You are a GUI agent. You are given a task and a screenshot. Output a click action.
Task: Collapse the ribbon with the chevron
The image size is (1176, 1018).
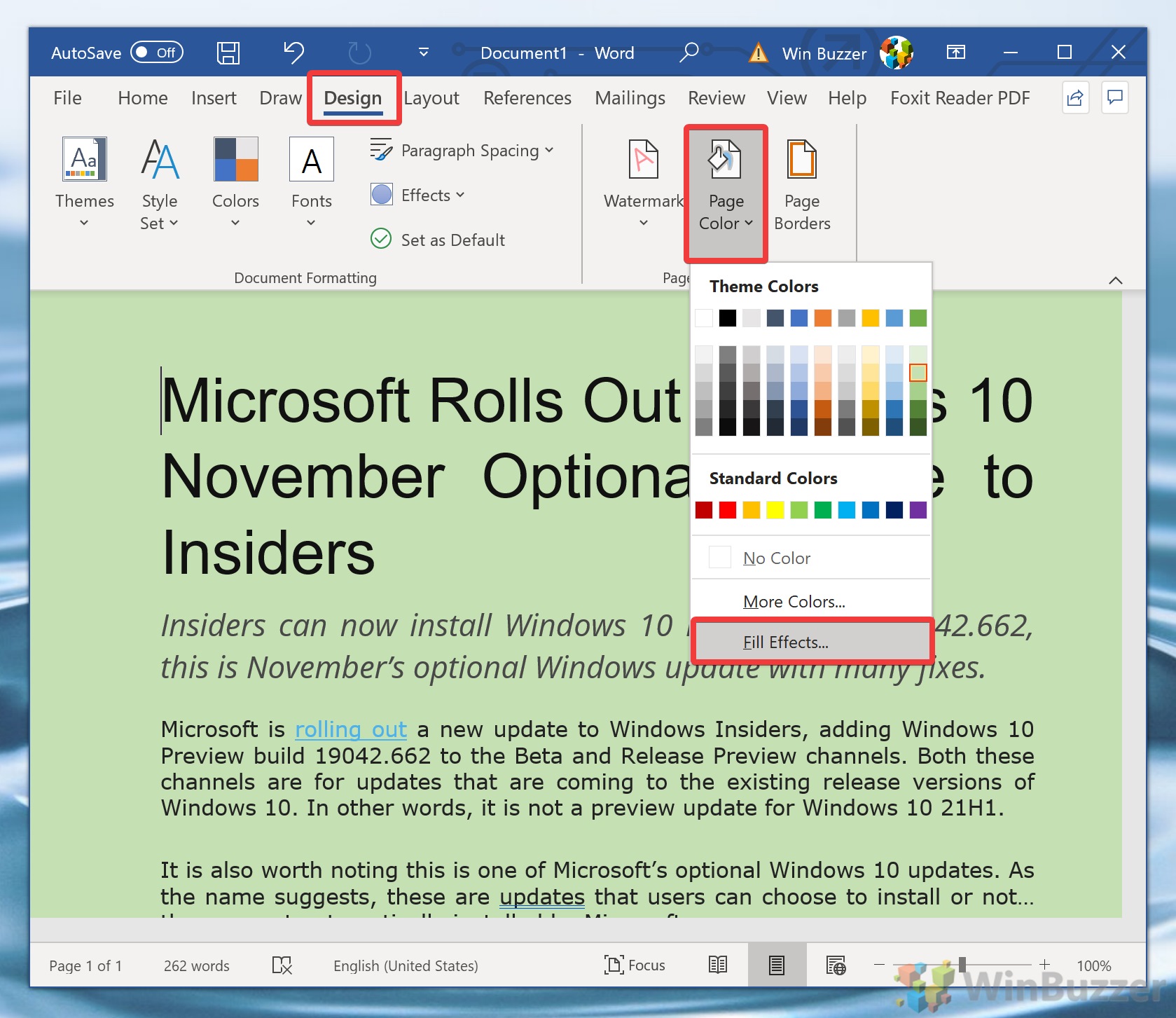click(x=1116, y=280)
